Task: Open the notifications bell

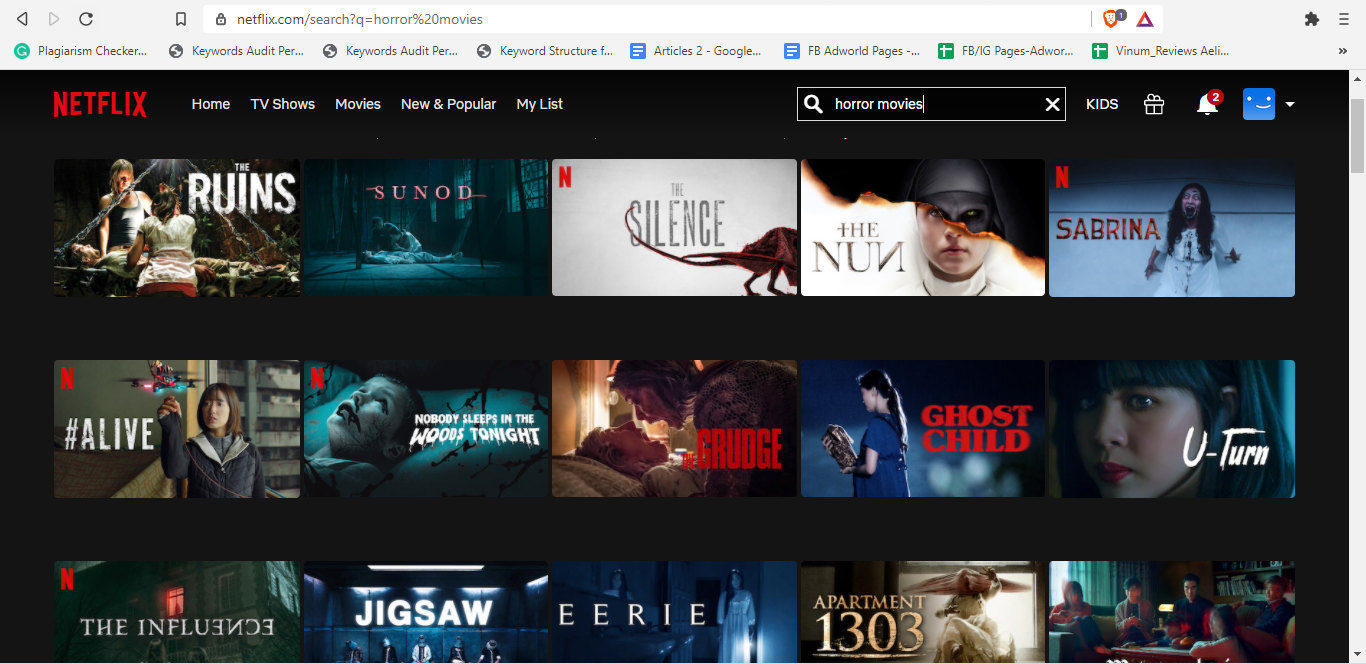Action: click(1207, 104)
